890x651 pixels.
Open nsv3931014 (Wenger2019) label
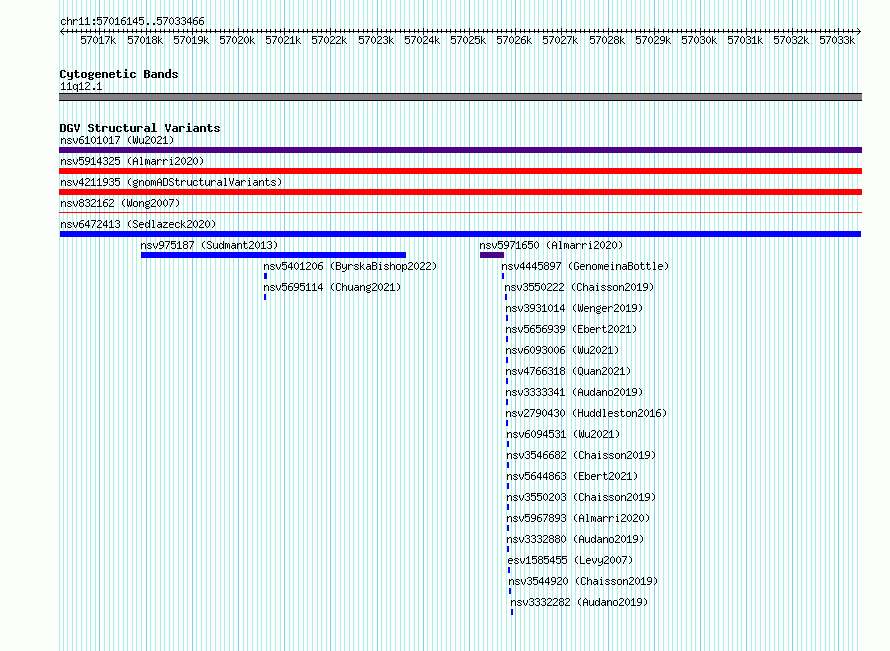[574, 308]
